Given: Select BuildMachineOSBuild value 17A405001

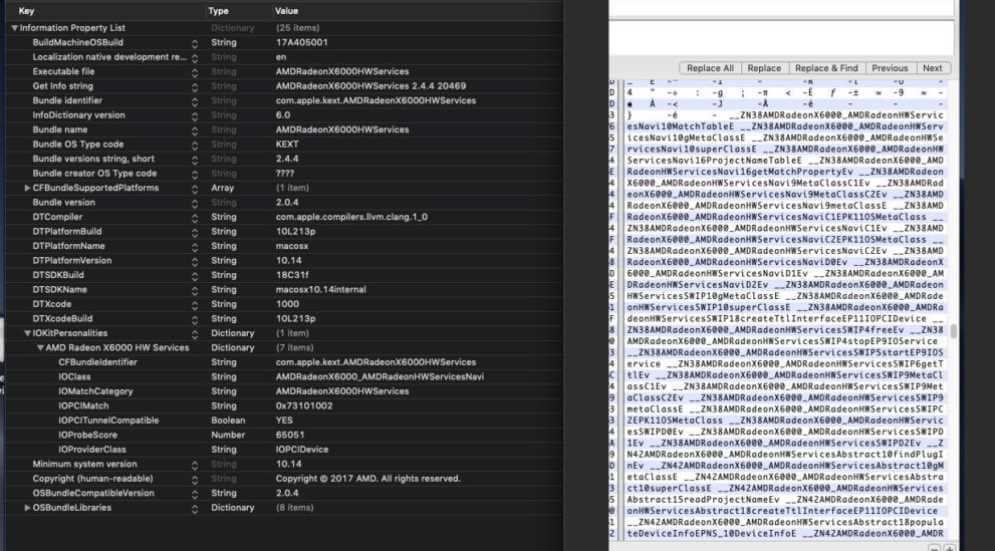Looking at the screenshot, I should click(x=301, y=43).
